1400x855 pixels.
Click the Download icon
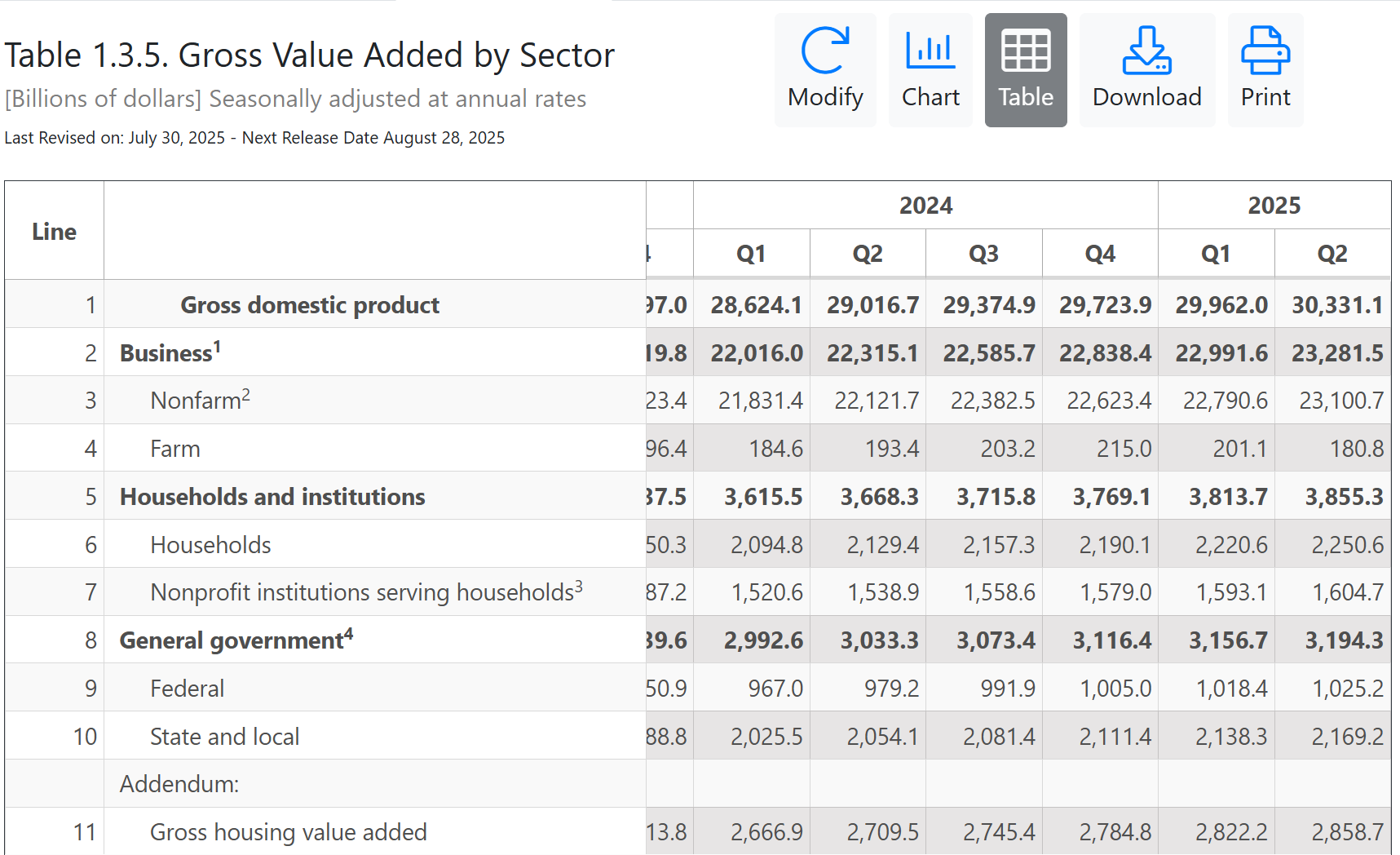[1146, 69]
